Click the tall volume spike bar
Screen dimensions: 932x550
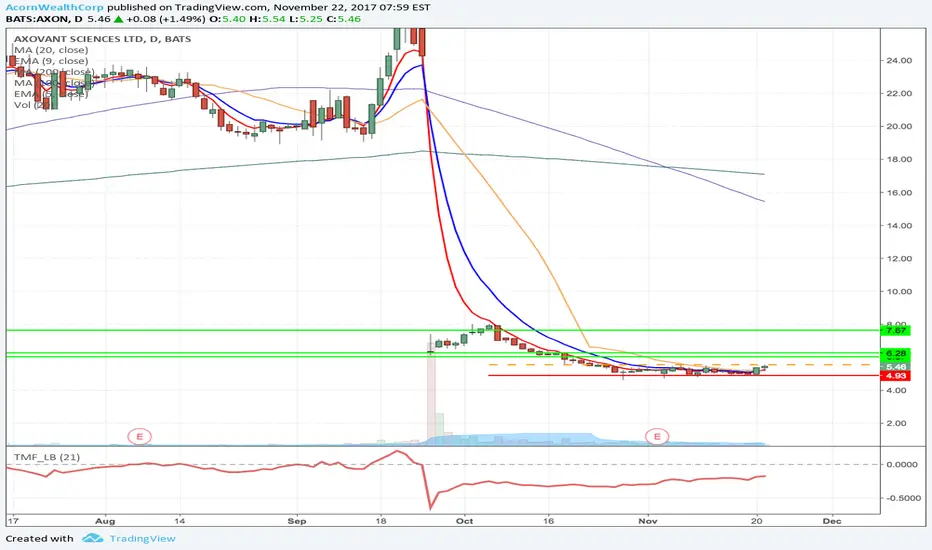[x=431, y=392]
